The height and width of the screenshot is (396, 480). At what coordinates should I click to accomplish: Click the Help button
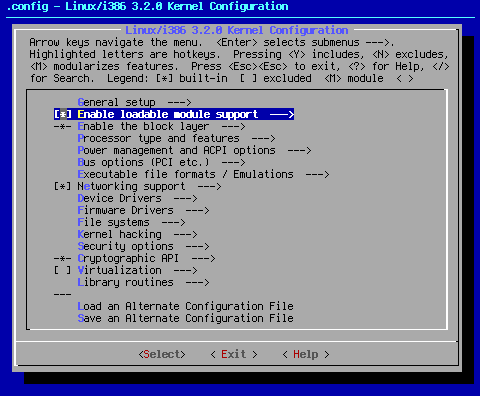point(306,354)
